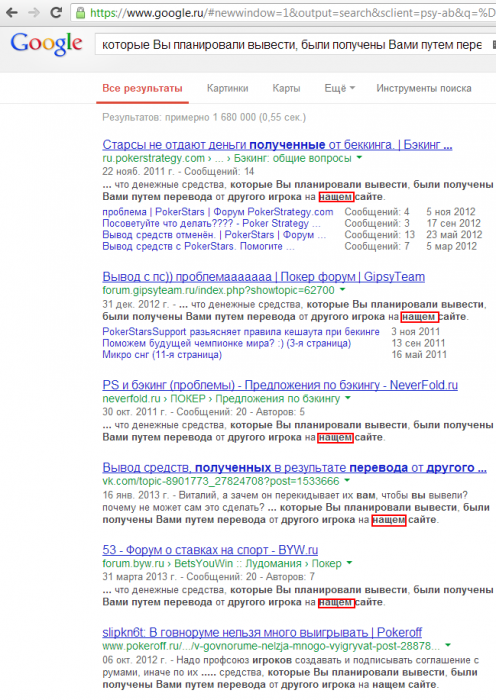Open sublink Поможем будущей чемпионке мира?

click(226, 343)
